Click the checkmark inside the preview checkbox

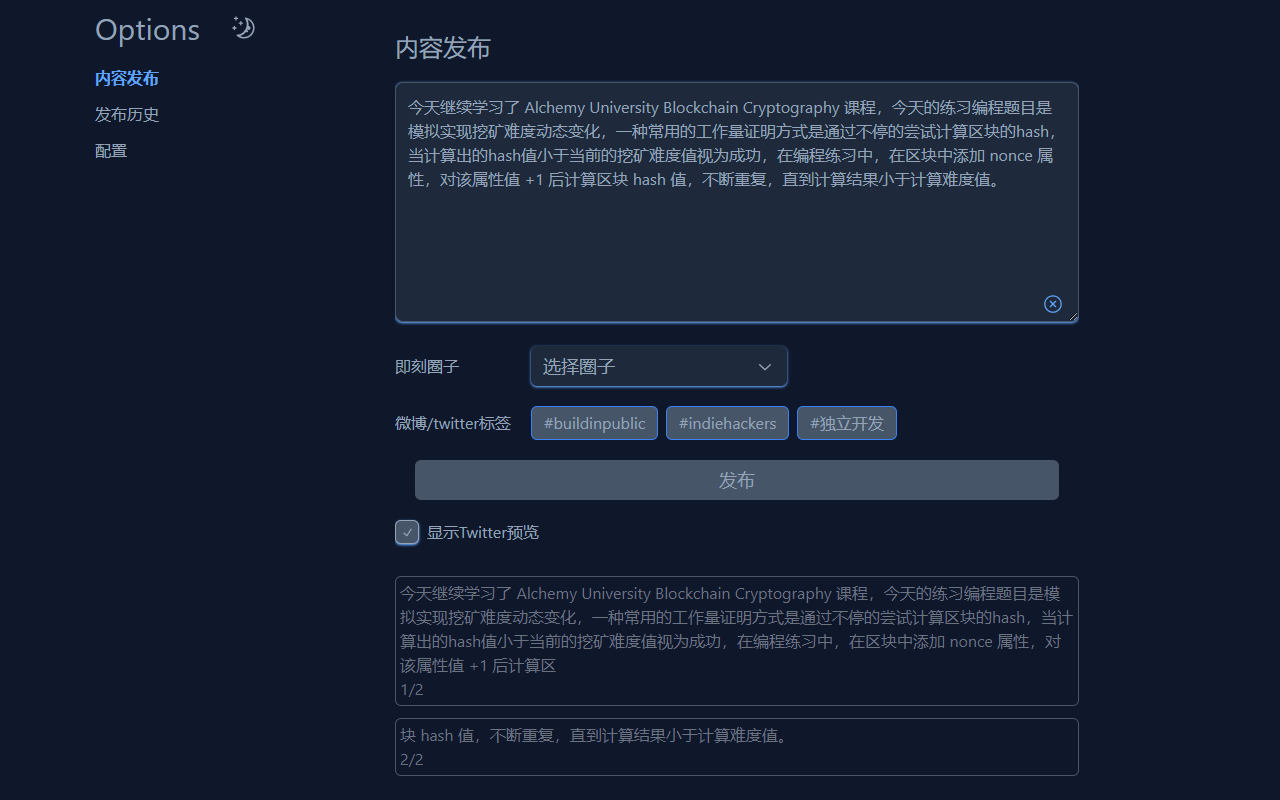(x=407, y=532)
